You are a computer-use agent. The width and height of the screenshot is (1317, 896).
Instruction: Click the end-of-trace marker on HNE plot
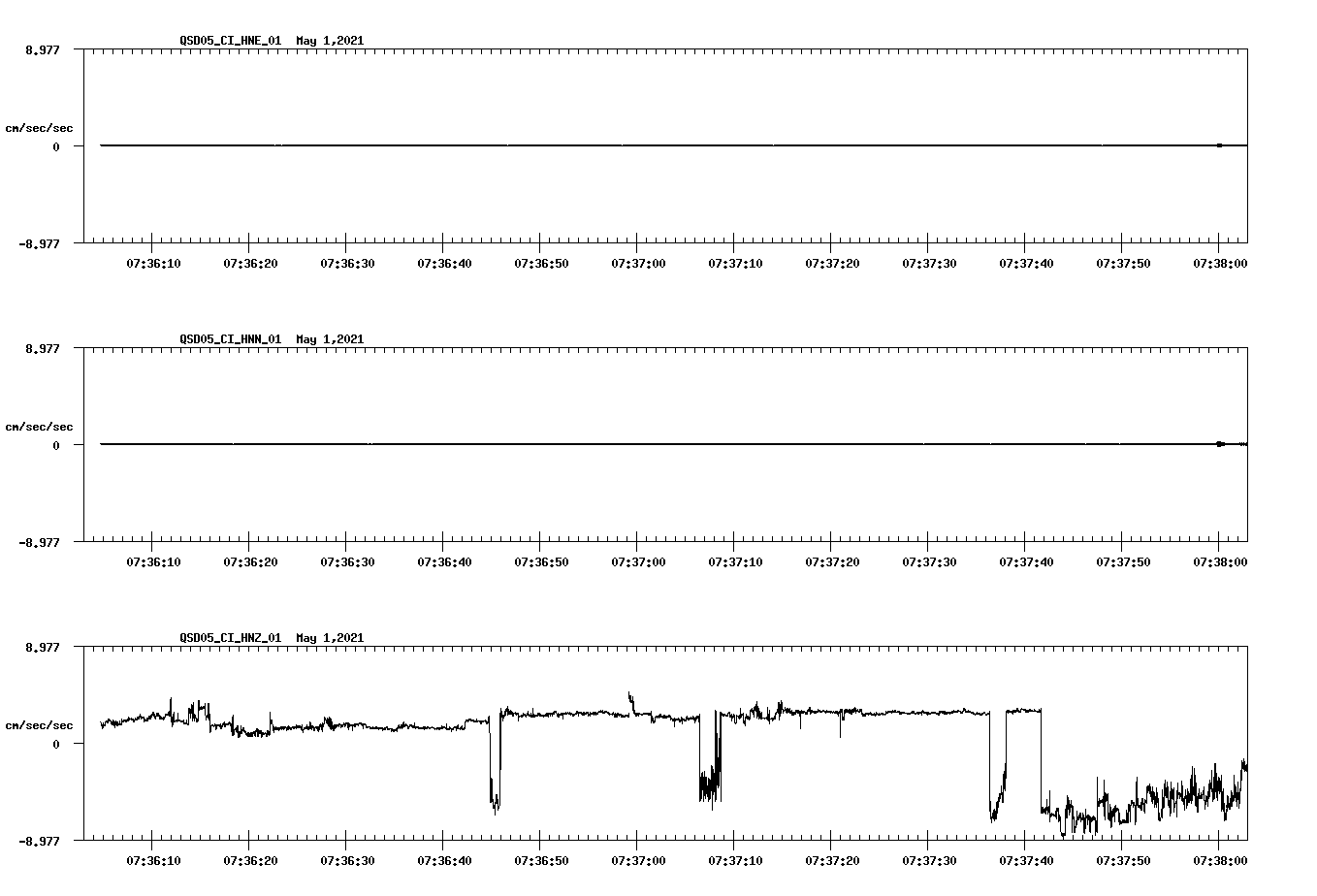pyautogui.click(x=1218, y=145)
